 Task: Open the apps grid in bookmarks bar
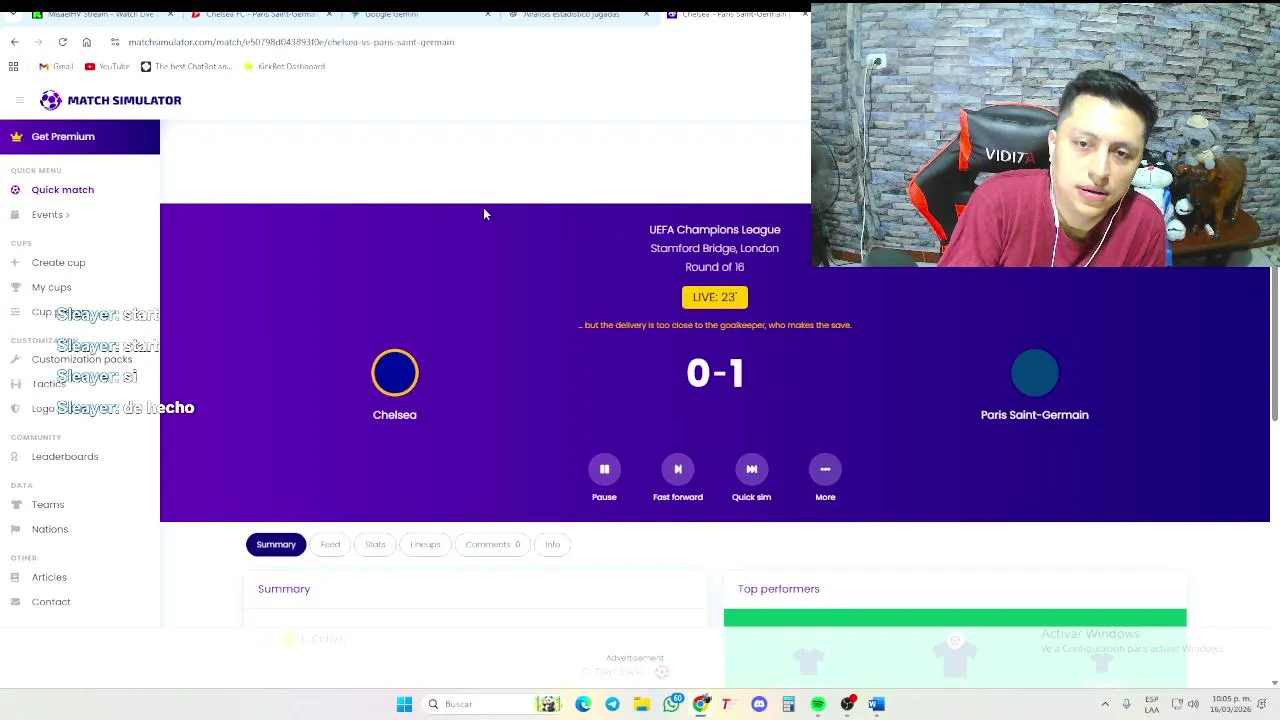point(13,66)
